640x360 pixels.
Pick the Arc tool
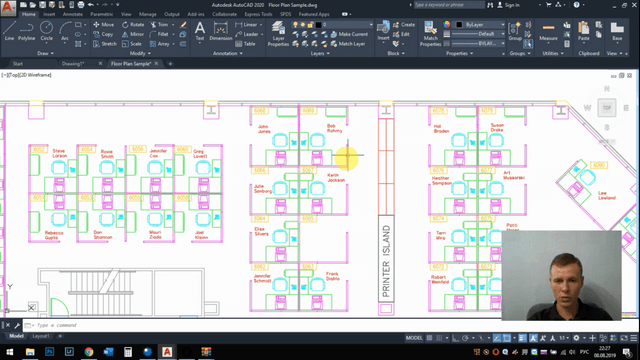click(65, 31)
